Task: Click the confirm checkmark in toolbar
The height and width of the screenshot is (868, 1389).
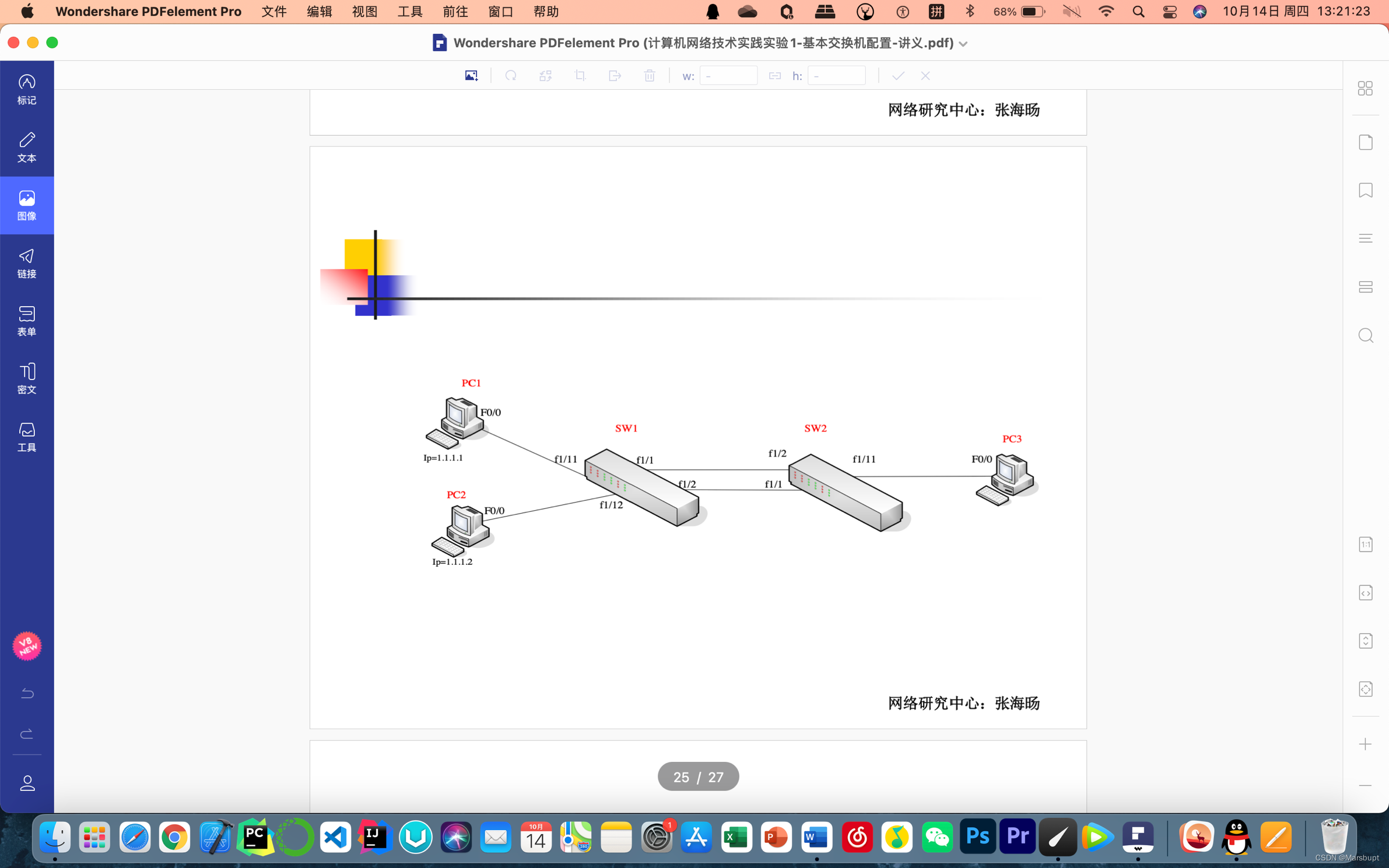Action: pos(898,76)
